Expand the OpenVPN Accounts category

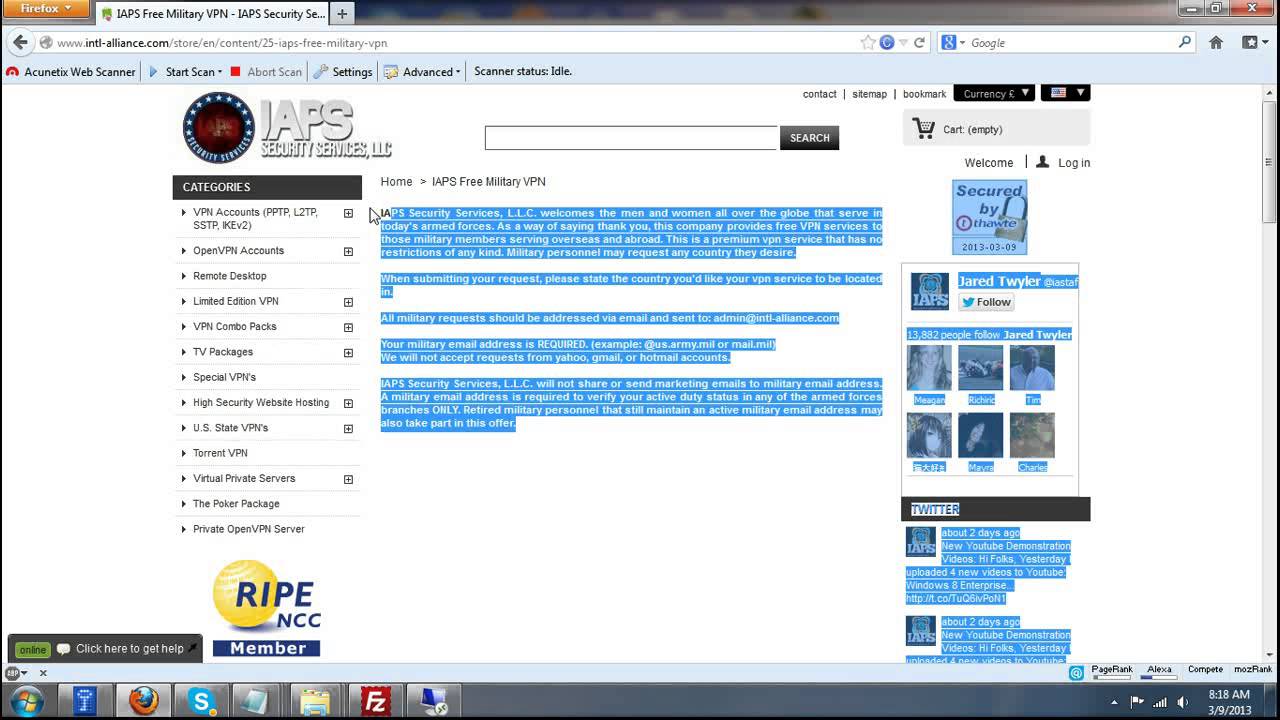(348, 251)
